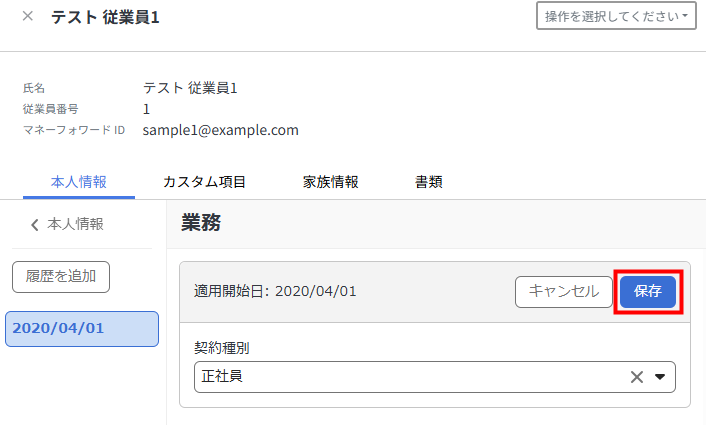Click the 正社員 value in contract type field
Image resolution: width=706 pixels, height=425 pixels.
click(222, 377)
